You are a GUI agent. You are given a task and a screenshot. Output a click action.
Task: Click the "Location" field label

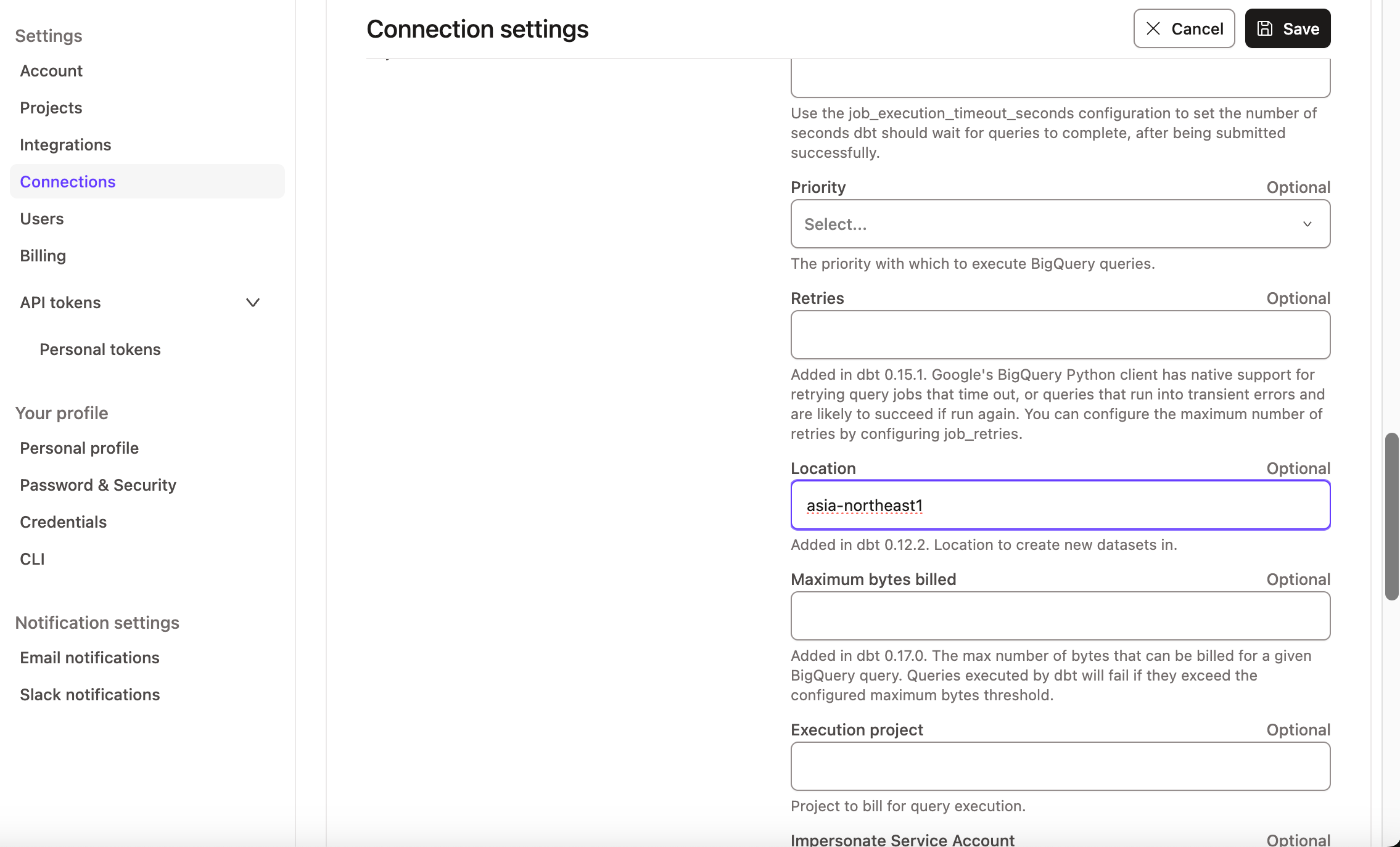coord(823,468)
